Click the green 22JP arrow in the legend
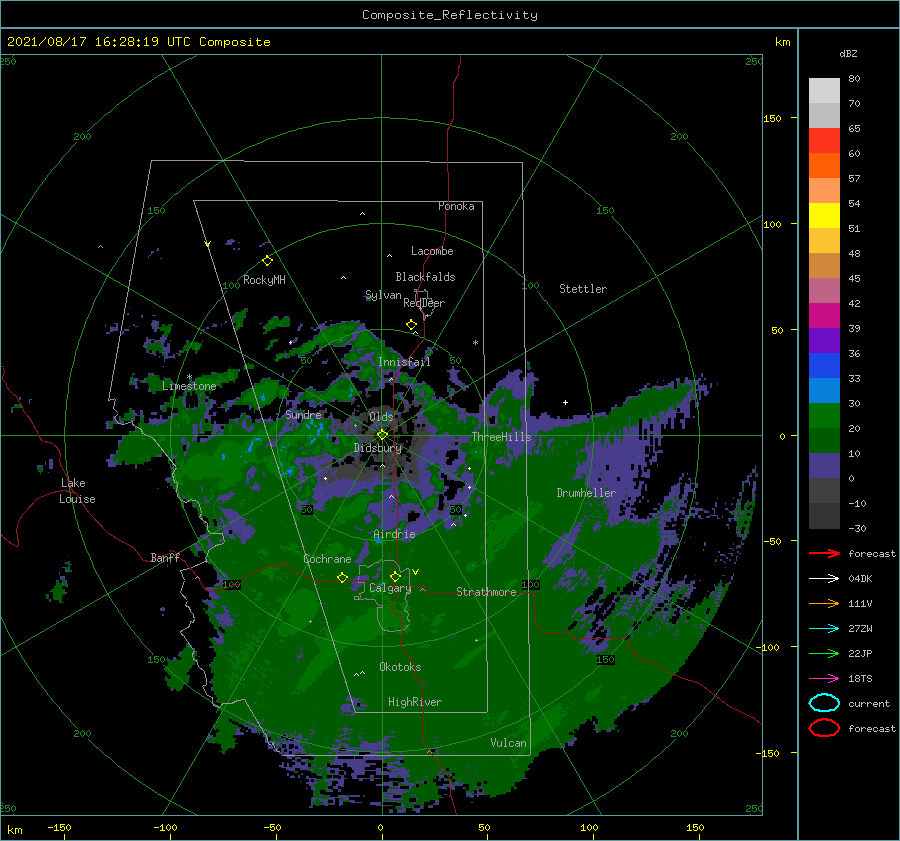 [824, 653]
